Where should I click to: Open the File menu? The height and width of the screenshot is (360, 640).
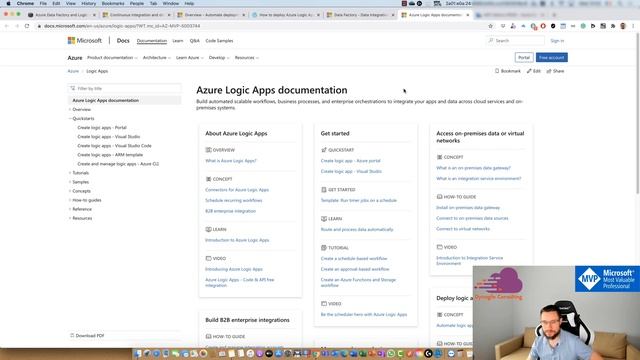coord(43,3)
